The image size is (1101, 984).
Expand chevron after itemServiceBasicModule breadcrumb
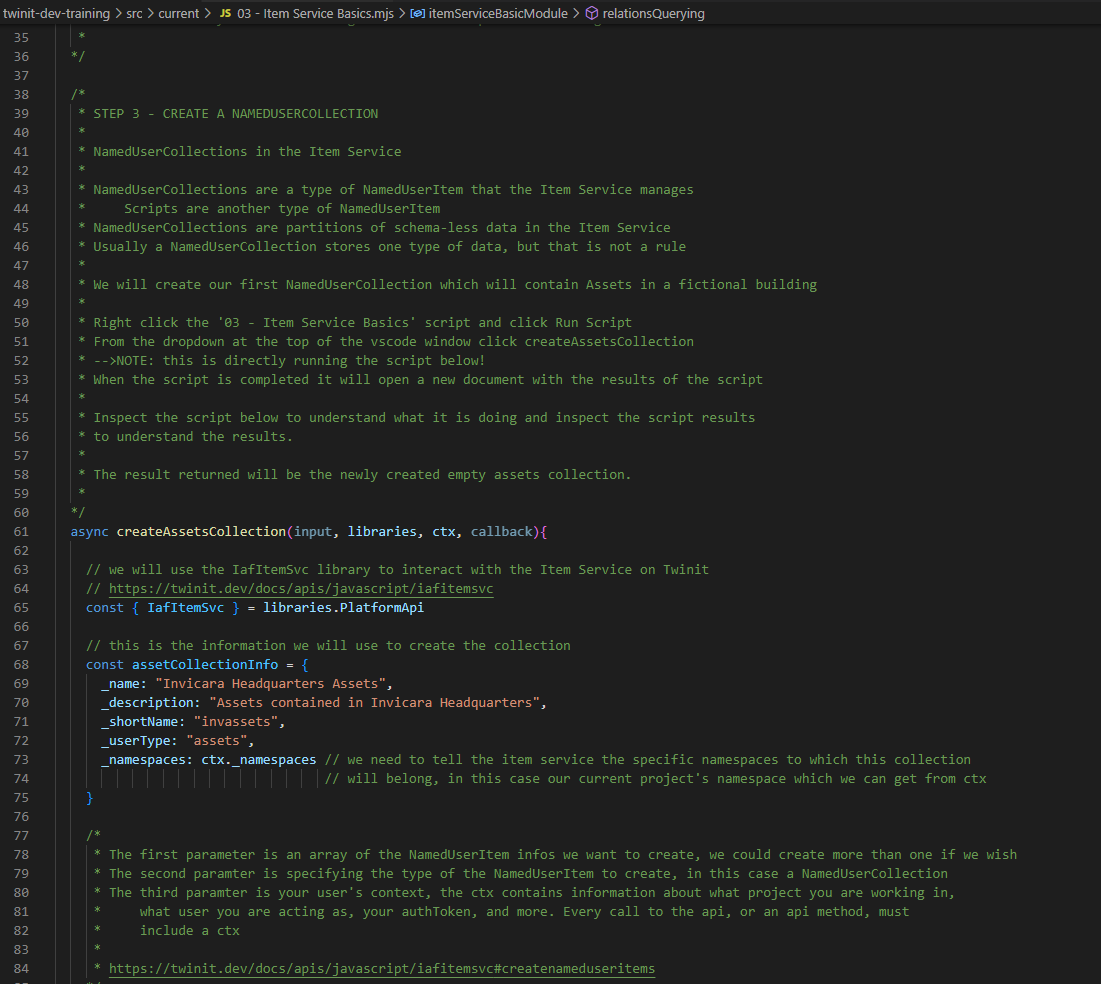click(x=576, y=13)
